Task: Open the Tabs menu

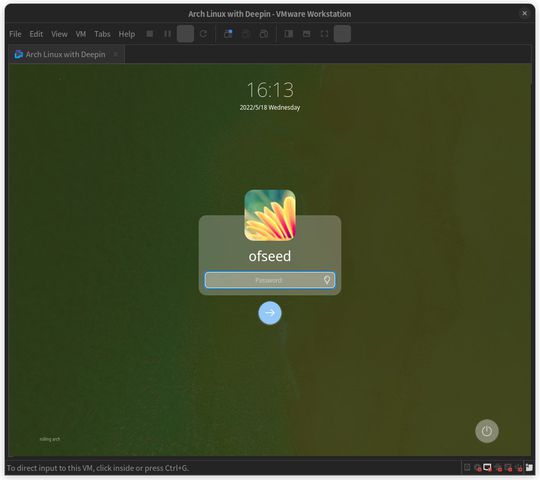Action: pos(102,34)
